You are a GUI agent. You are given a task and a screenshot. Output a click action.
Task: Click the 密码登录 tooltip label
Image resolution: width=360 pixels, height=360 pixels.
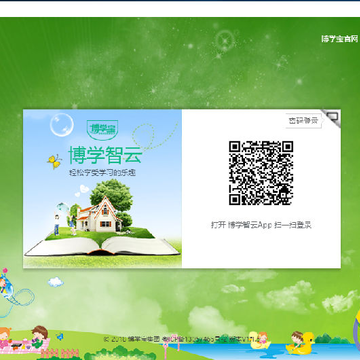tap(303, 121)
